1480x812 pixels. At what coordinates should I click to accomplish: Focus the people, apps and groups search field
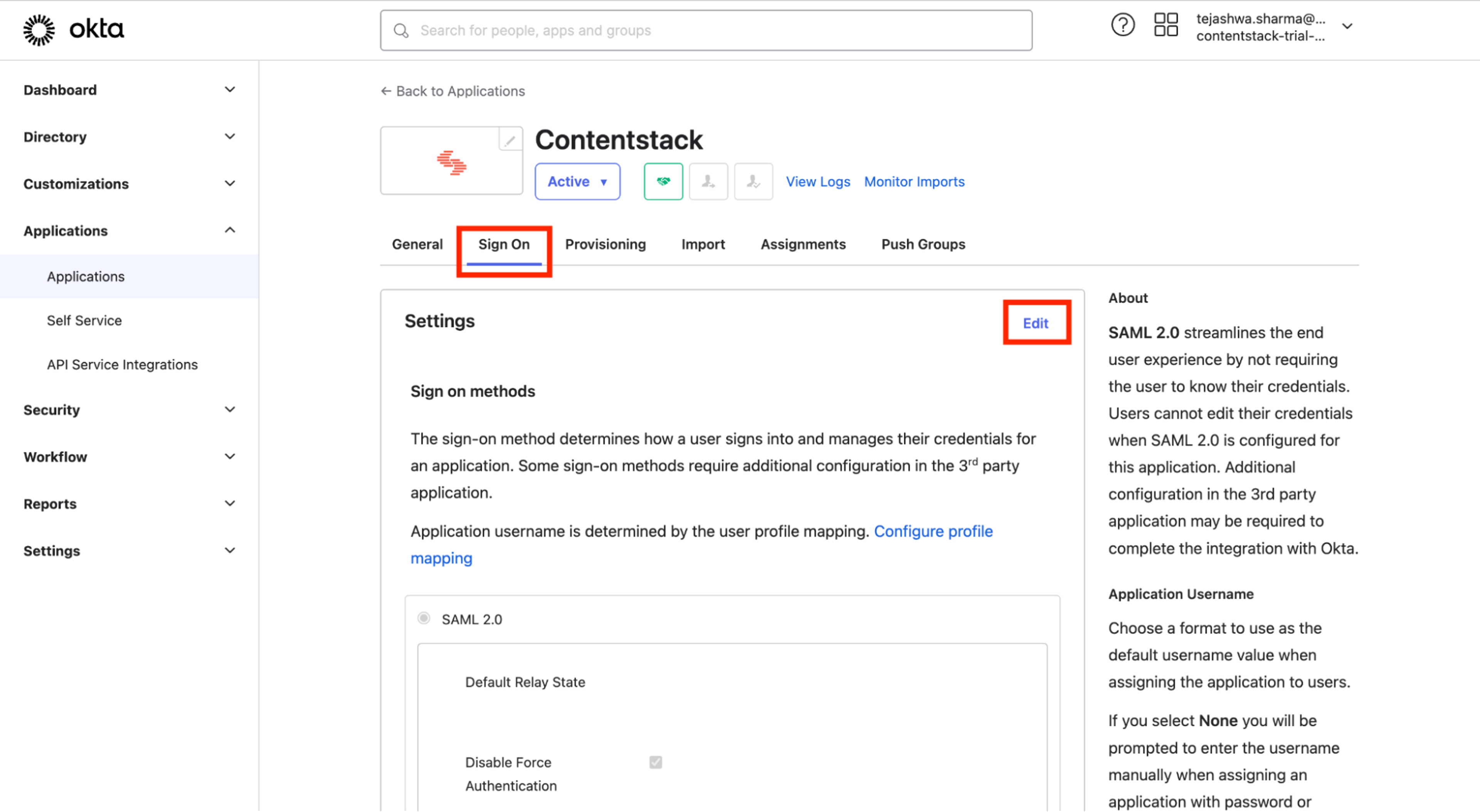(706, 30)
